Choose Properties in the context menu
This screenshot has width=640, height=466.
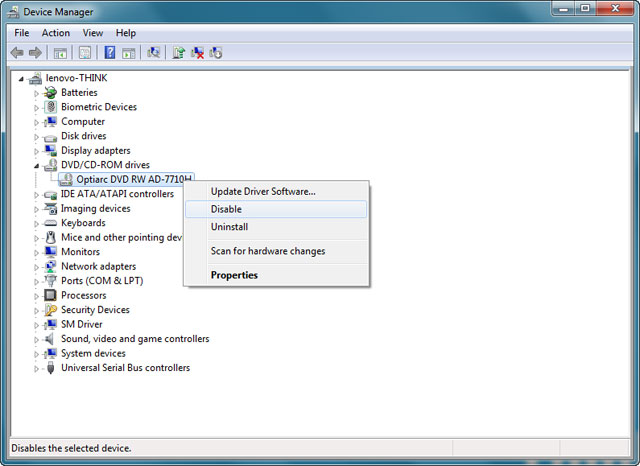(x=276, y=275)
